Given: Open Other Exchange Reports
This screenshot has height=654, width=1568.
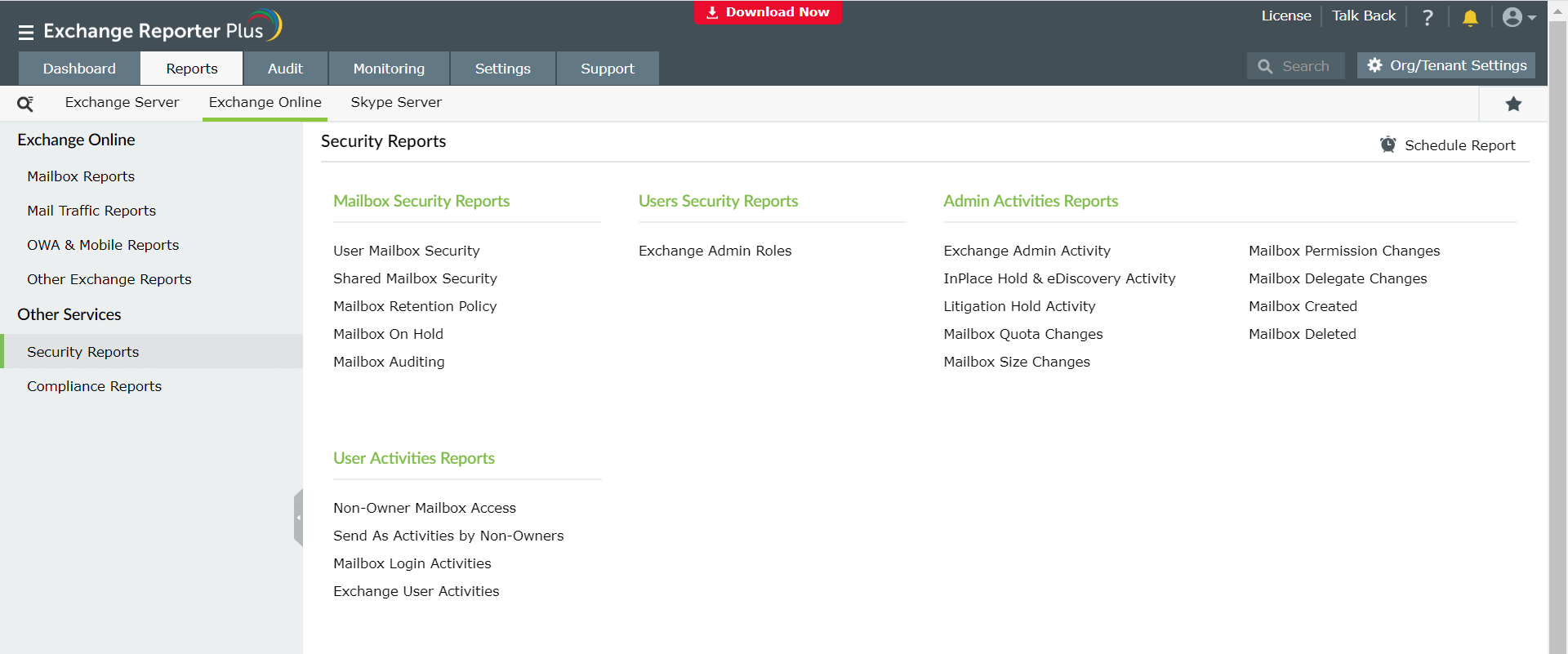Looking at the screenshot, I should (x=109, y=279).
